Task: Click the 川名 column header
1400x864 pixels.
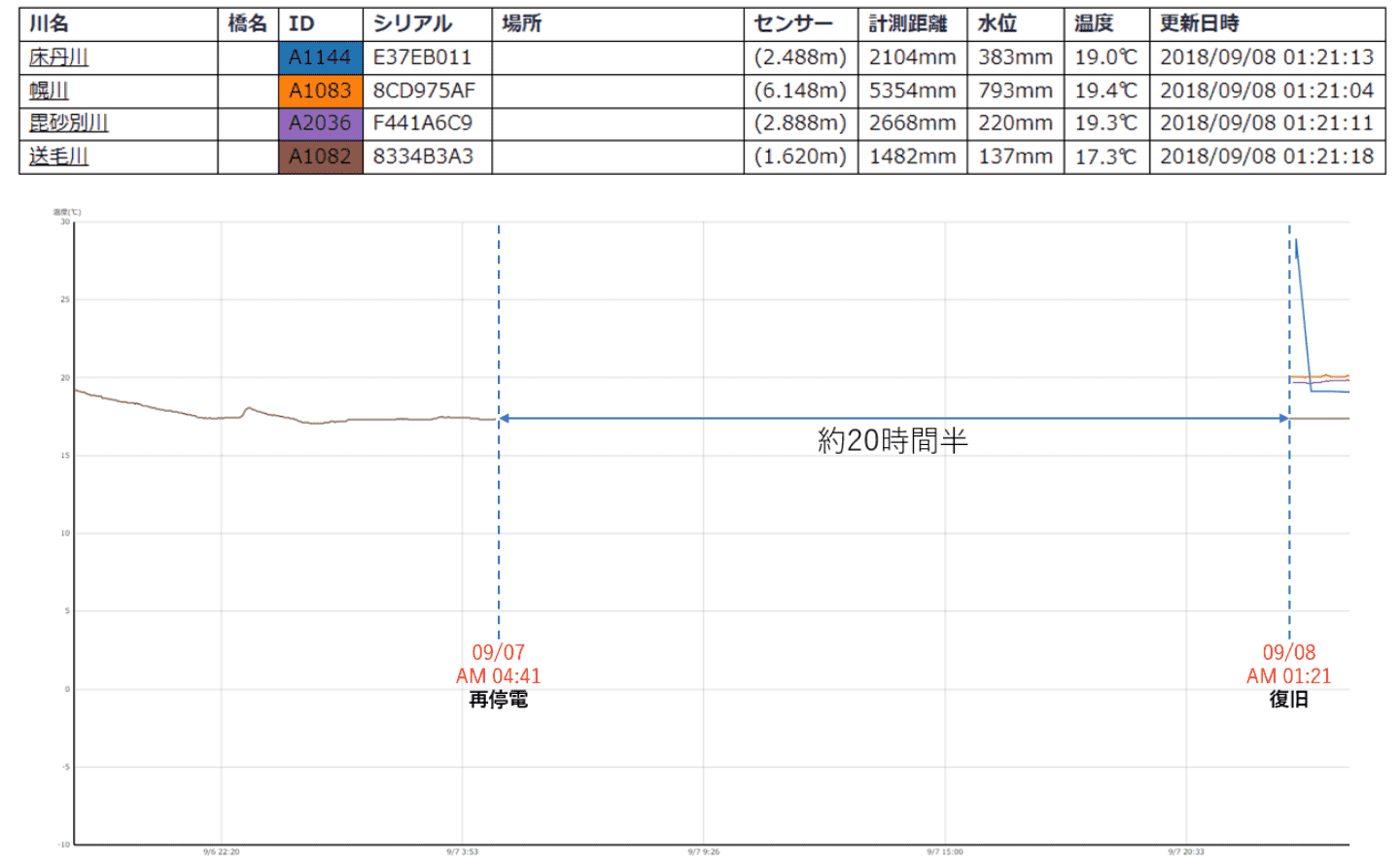Action: 49,23
